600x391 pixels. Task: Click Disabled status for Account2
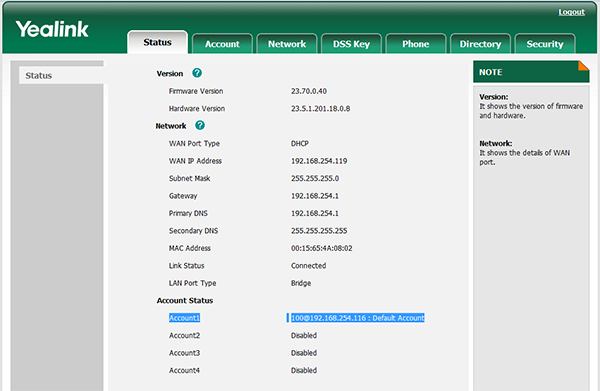click(x=304, y=336)
